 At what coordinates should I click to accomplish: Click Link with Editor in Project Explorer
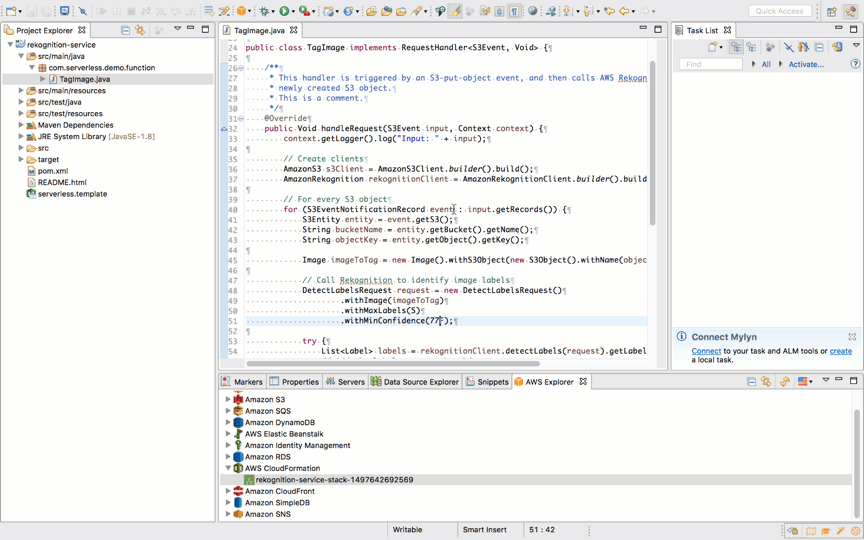pyautogui.click(x=140, y=30)
